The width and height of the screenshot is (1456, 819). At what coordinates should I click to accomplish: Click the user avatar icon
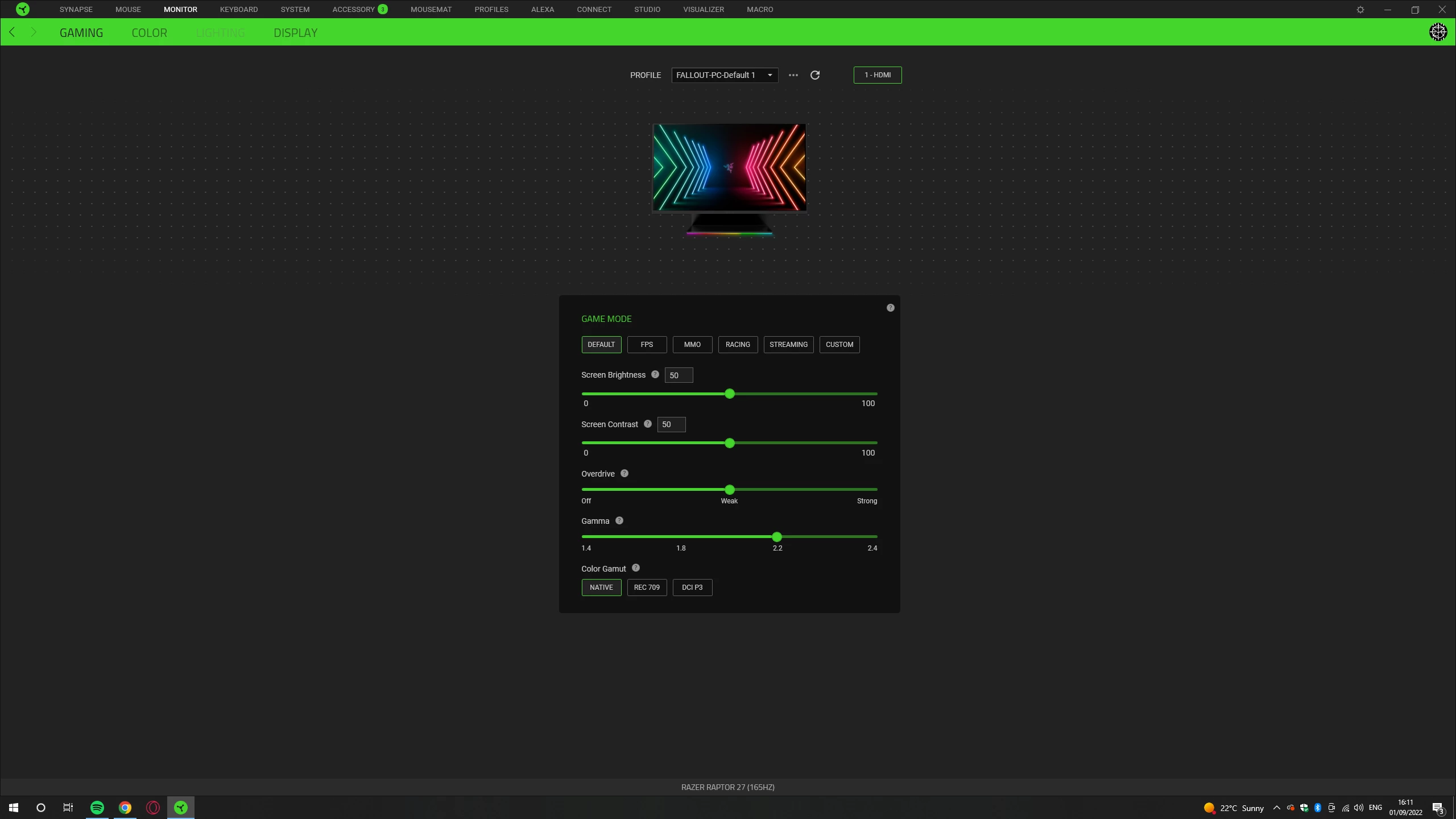(x=1438, y=32)
